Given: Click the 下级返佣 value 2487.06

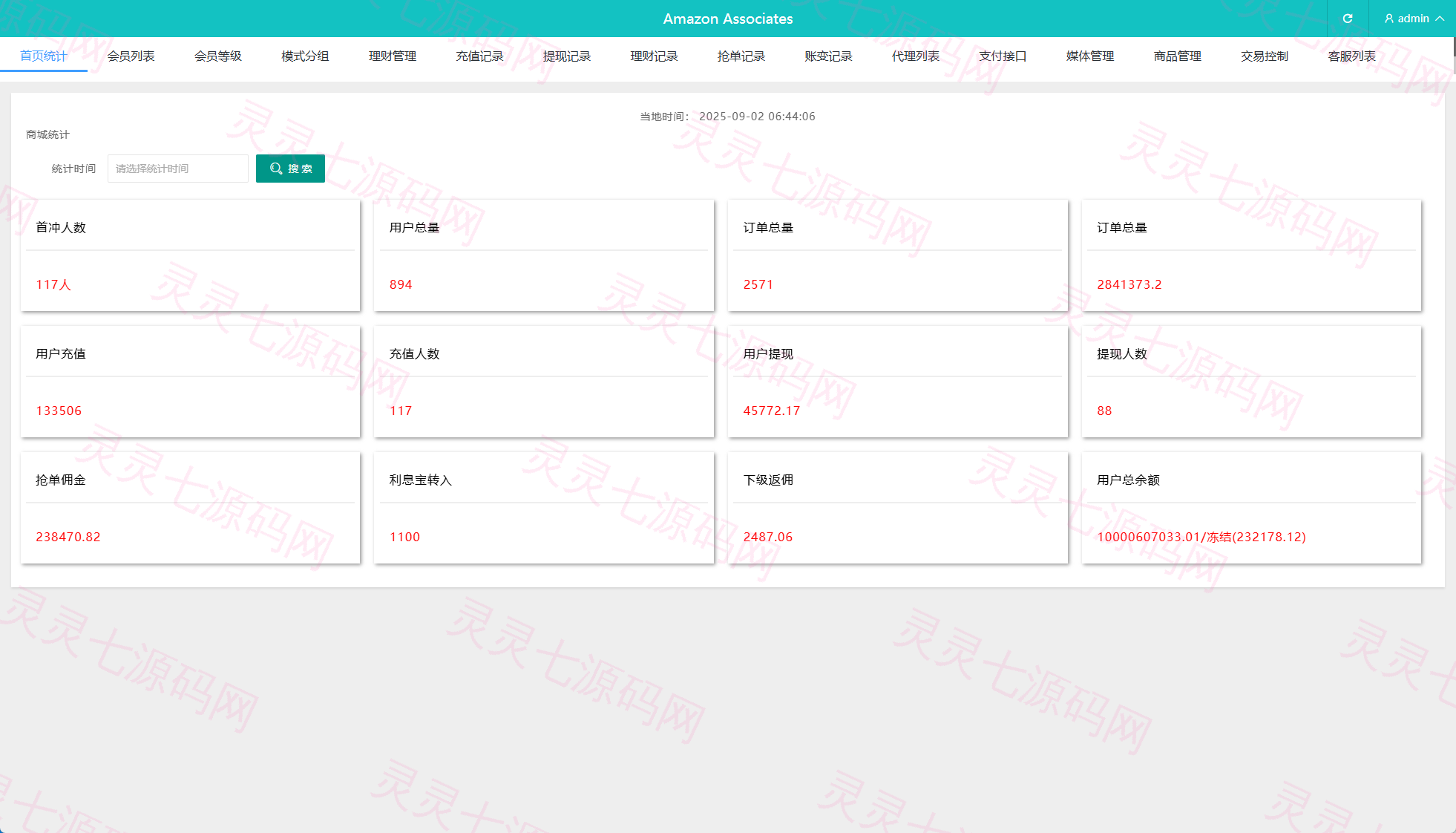Looking at the screenshot, I should (768, 537).
